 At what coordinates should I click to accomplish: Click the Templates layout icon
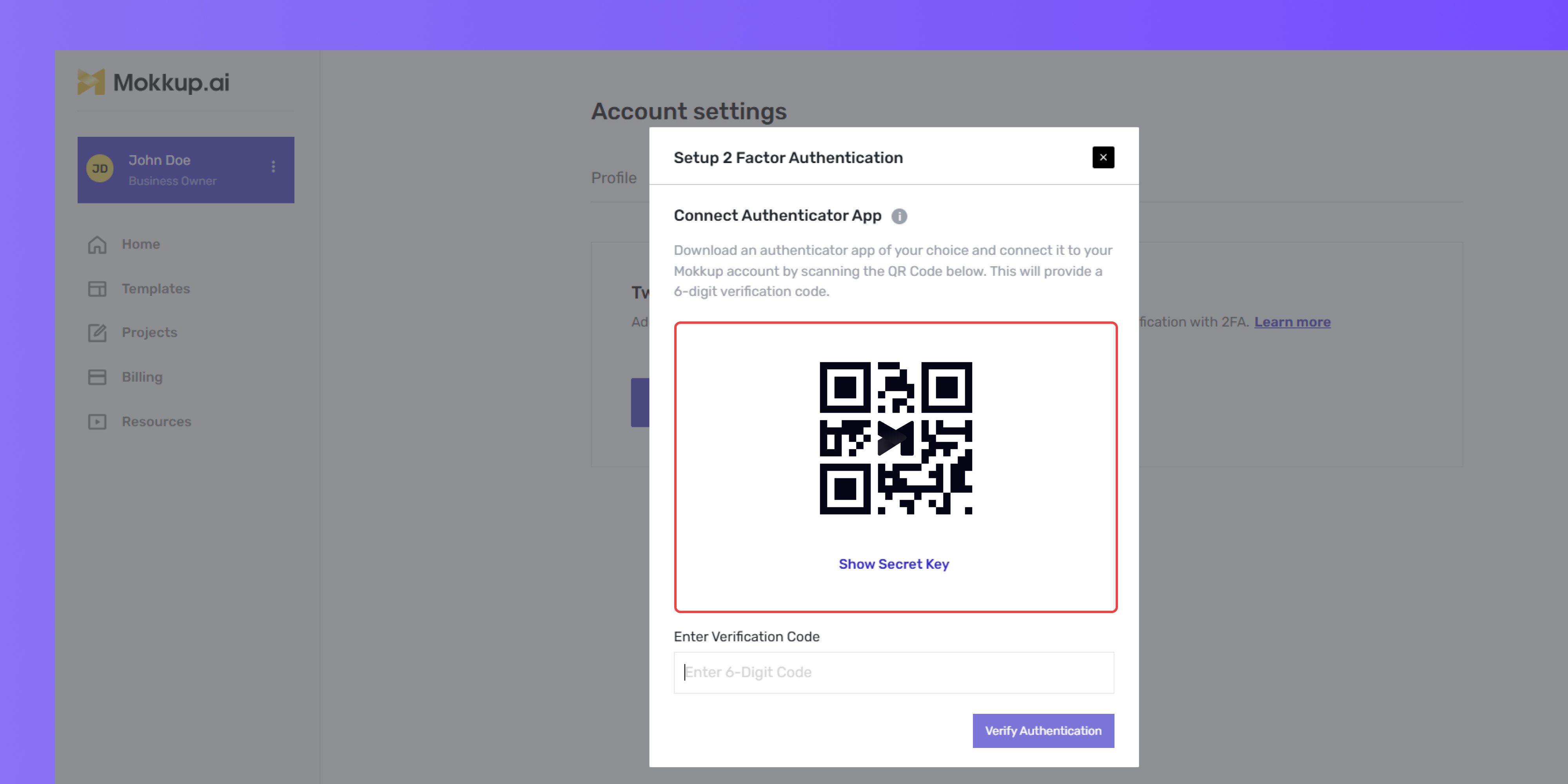tap(97, 289)
